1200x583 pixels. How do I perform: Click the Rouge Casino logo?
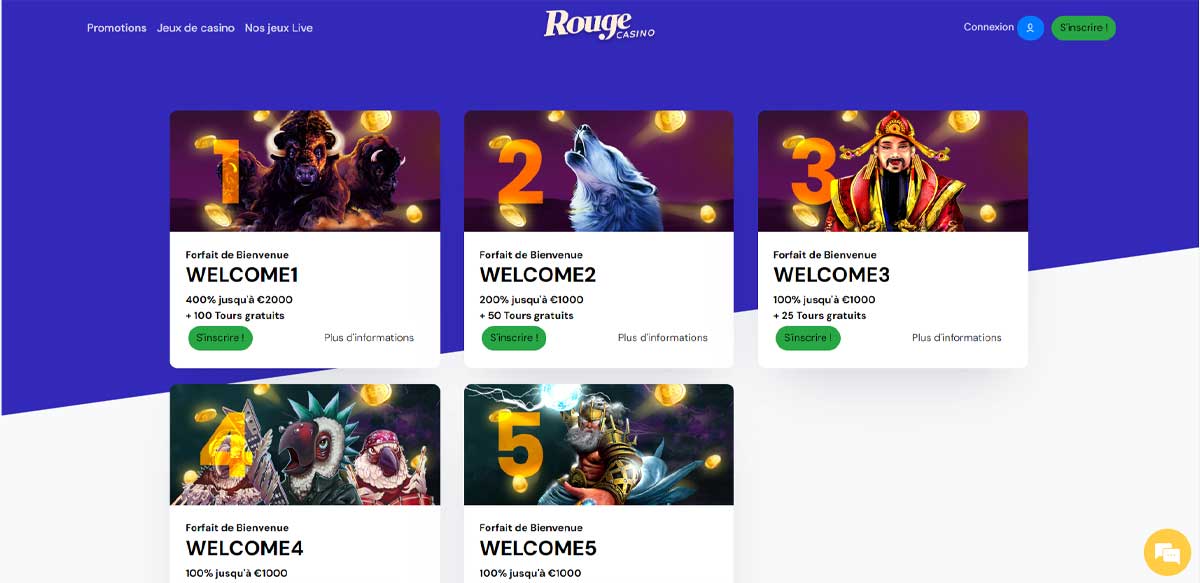click(x=600, y=25)
